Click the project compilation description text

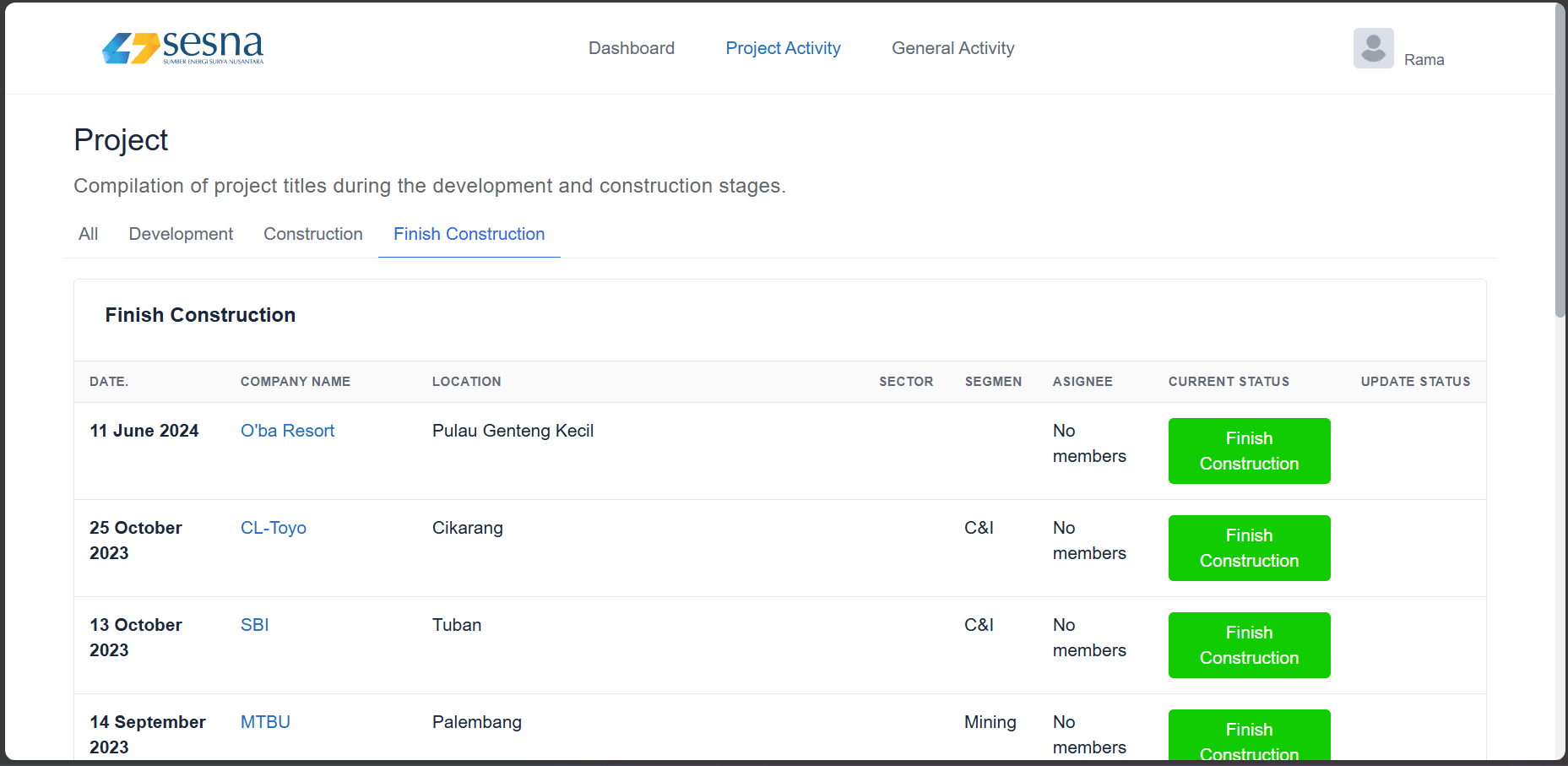click(x=430, y=186)
